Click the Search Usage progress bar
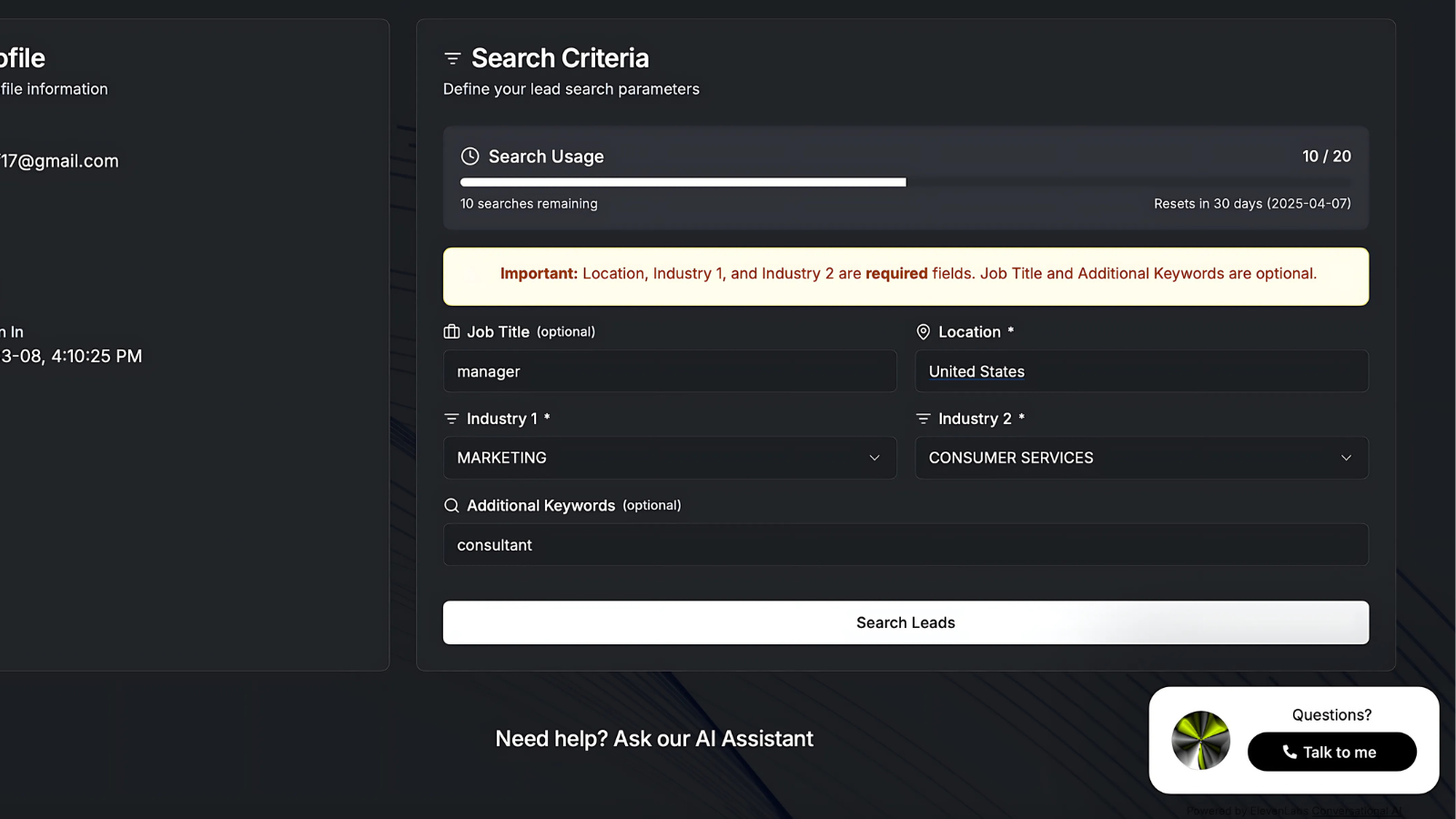This screenshot has height=819, width=1456. (905, 182)
